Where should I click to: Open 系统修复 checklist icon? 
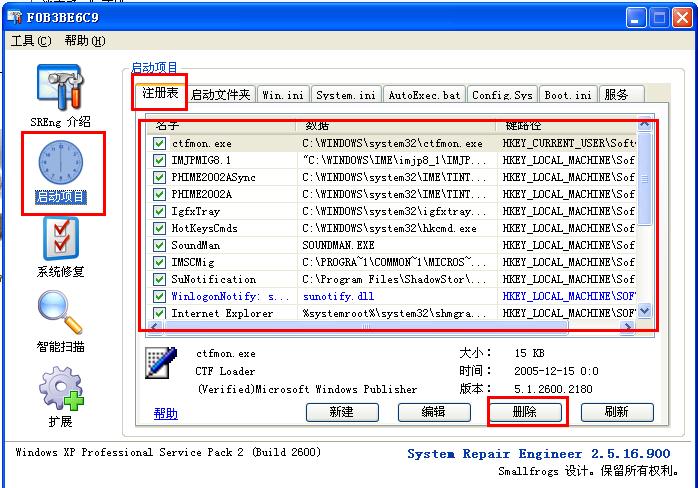[x=61, y=238]
